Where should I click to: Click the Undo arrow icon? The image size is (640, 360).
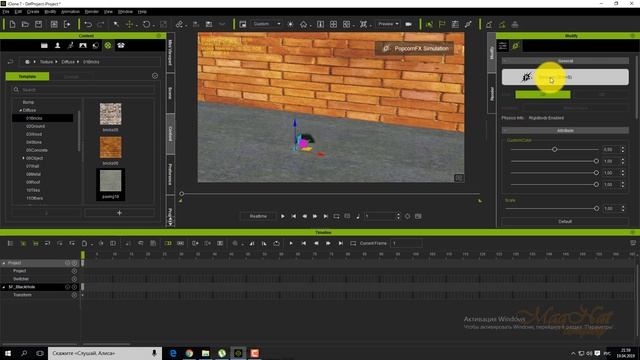pos(88,24)
